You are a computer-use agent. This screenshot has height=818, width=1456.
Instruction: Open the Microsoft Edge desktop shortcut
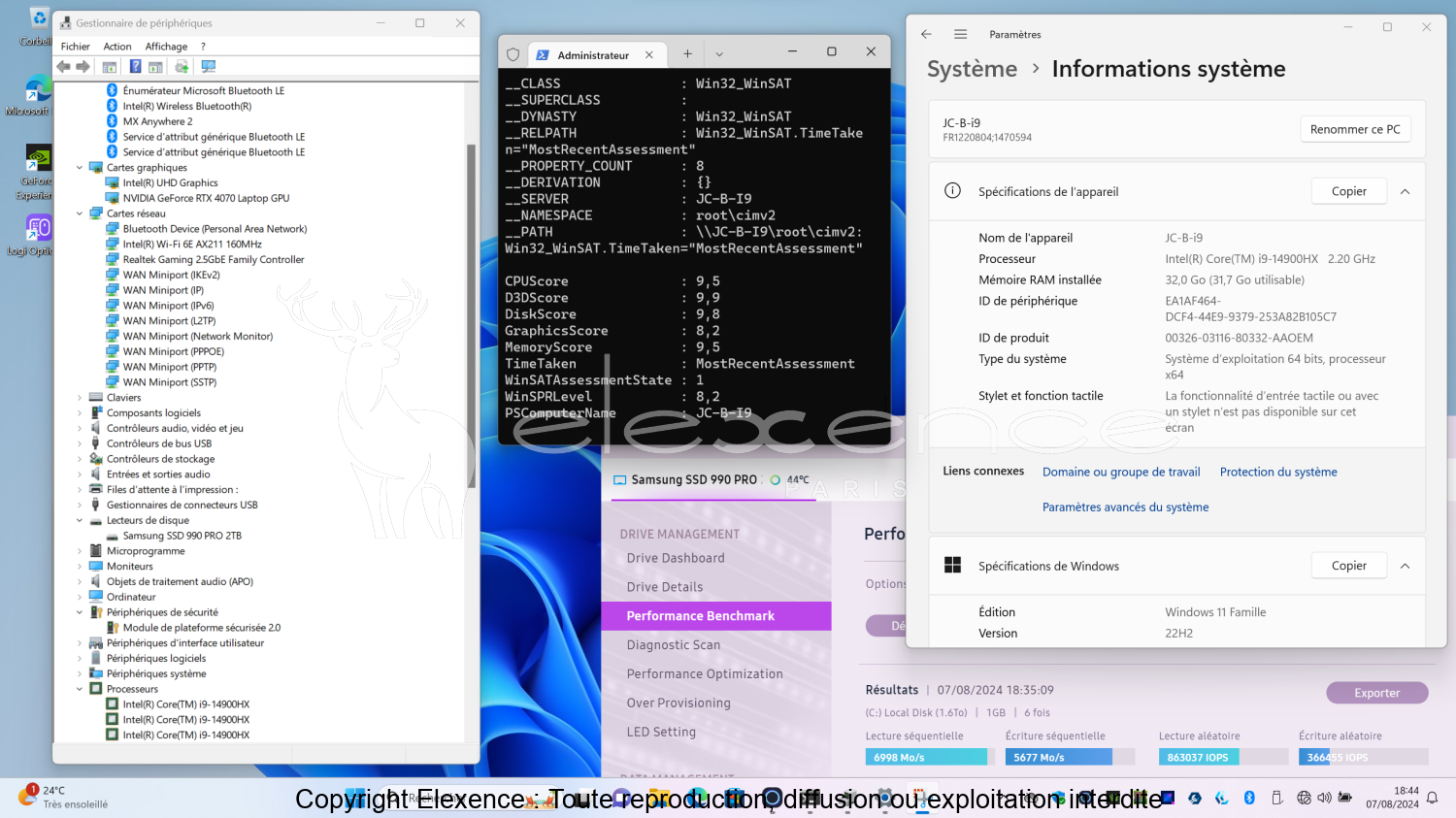[37, 94]
